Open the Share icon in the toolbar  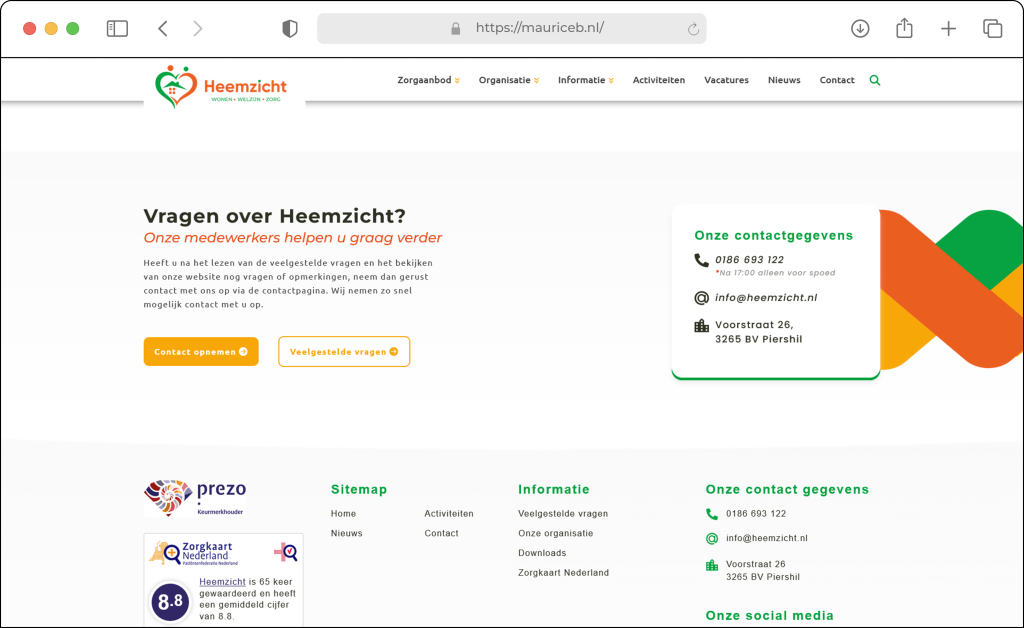pos(904,28)
